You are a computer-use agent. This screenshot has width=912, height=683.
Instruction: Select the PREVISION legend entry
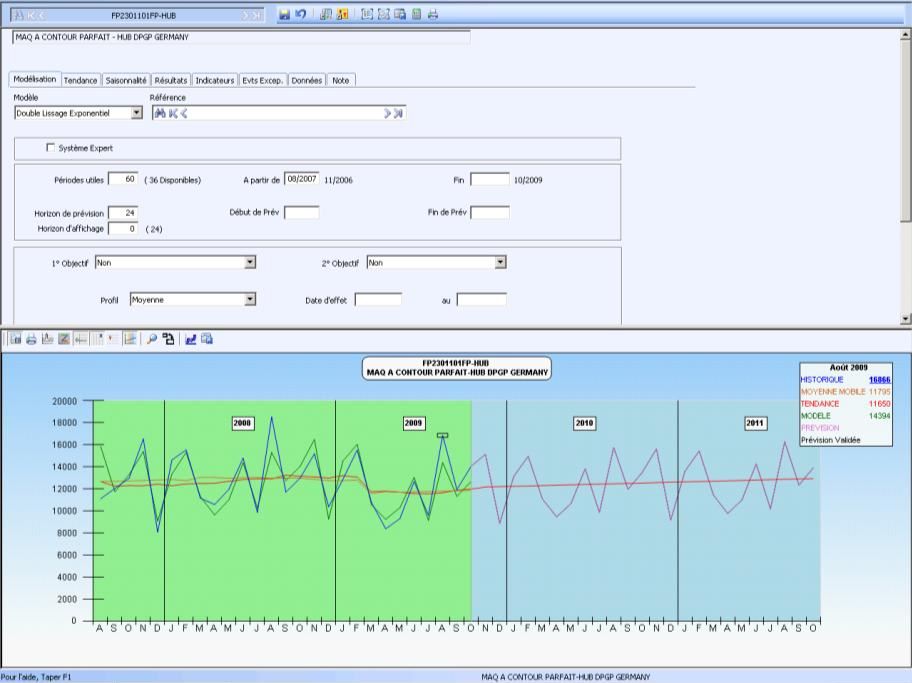pyautogui.click(x=821, y=427)
